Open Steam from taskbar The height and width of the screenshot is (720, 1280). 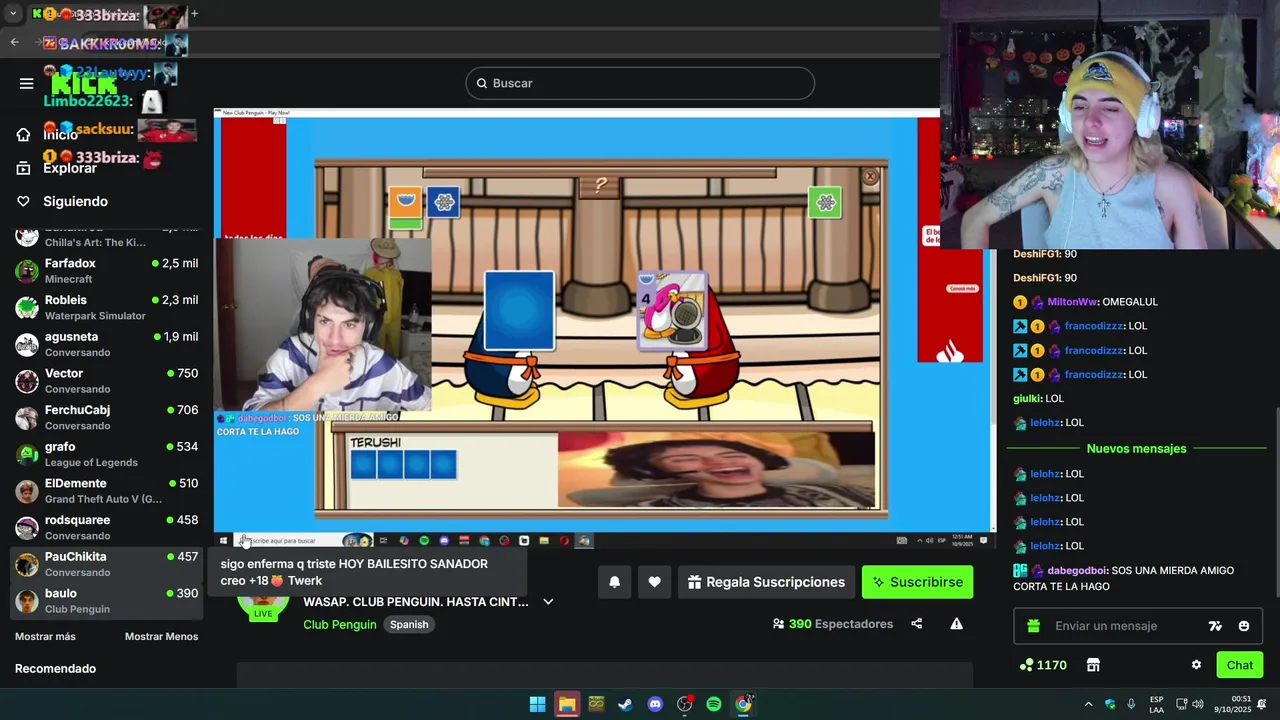pos(625,704)
